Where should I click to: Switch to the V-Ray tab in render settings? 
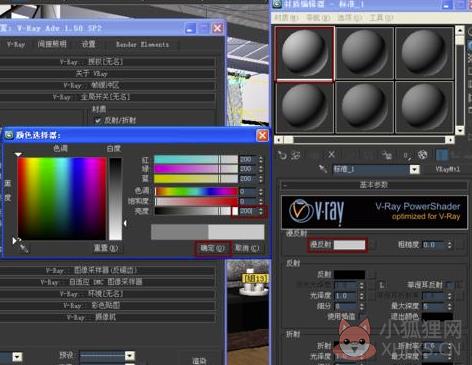16,44
